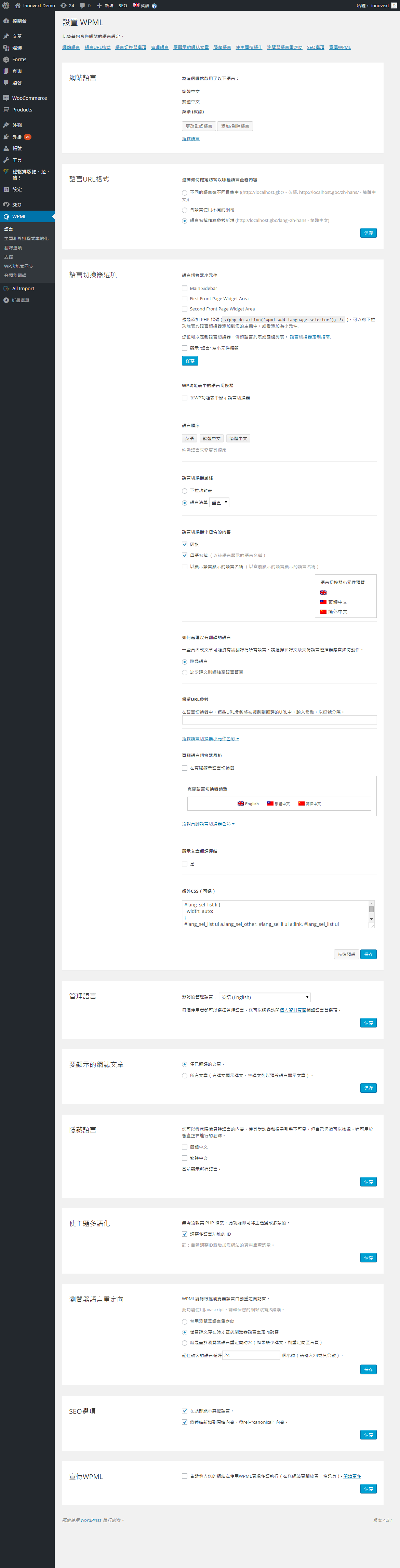Click the 恢復預設 restore defaults button
400x1568 pixels.
(346, 954)
